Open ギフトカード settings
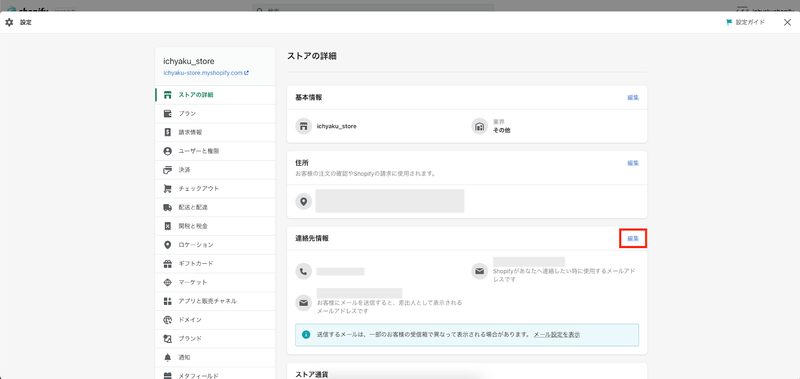The image size is (800, 379). point(215,264)
